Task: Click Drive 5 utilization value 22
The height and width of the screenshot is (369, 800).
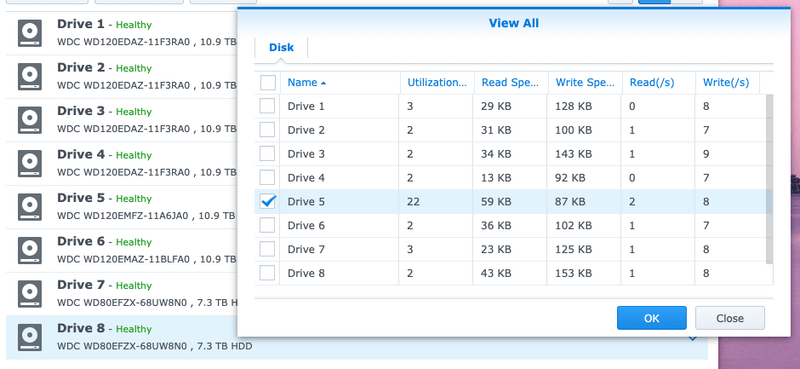Action: [x=413, y=202]
